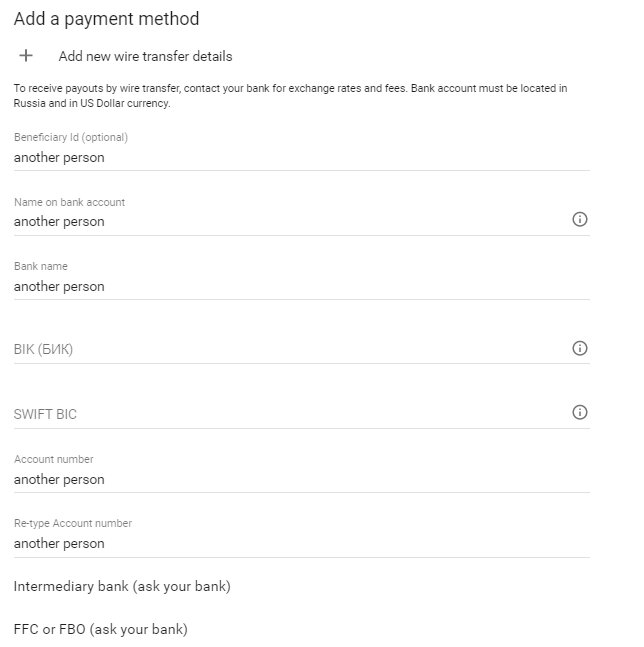Viewport: 644px width, 647px height.
Task: Focus the empty SWIFT BIC field
Action: [x=291, y=414]
